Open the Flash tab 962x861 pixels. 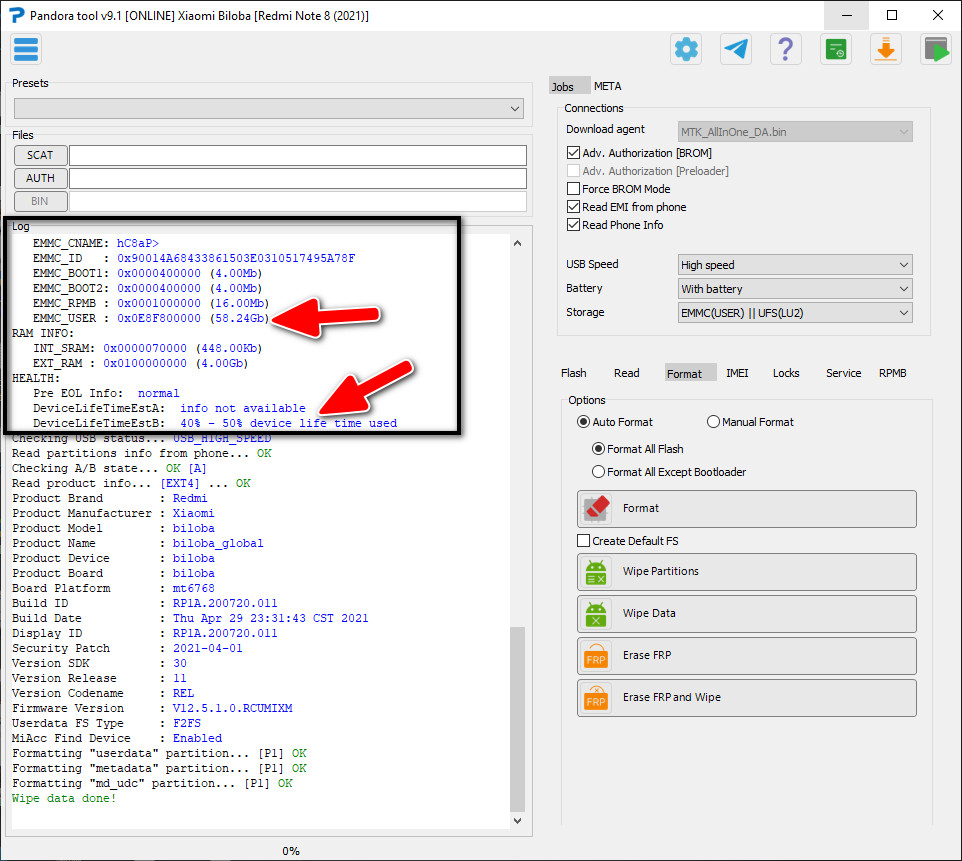coord(574,373)
